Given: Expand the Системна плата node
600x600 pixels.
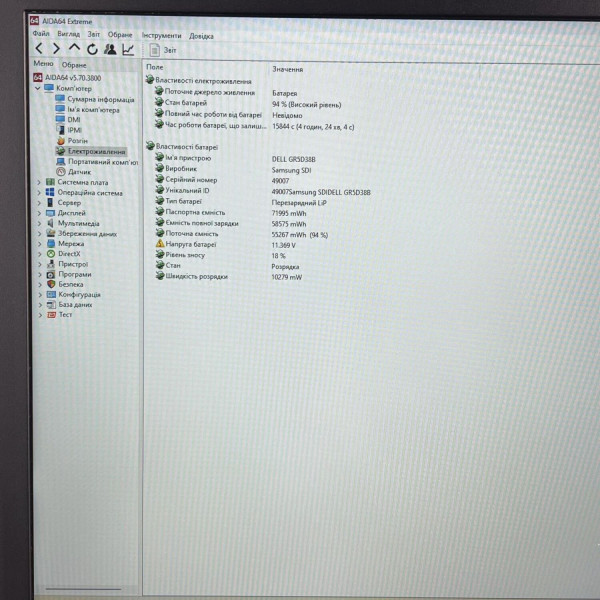Looking at the screenshot, I should (x=39, y=183).
